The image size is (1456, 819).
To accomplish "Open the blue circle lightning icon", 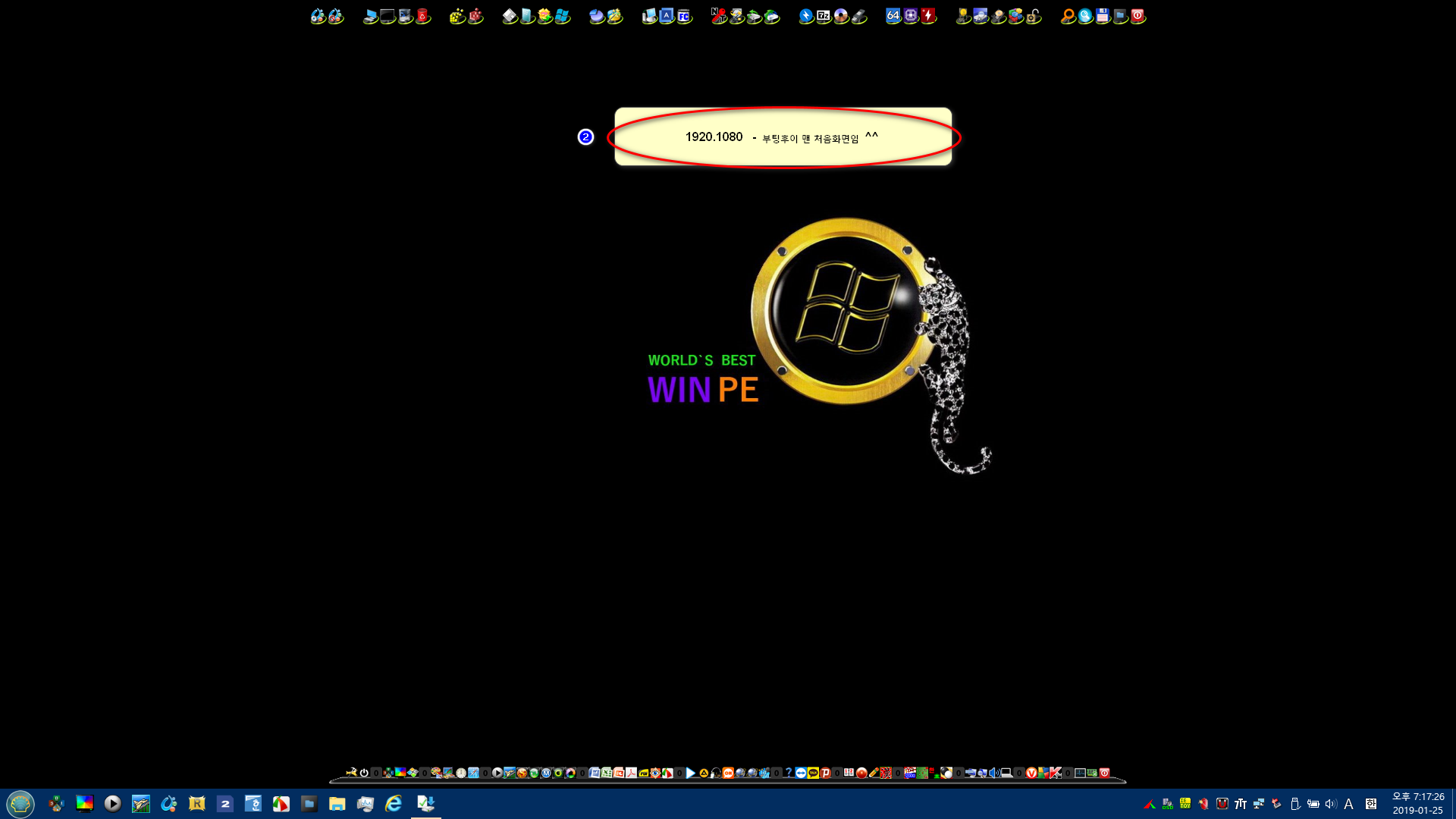I will [806, 16].
